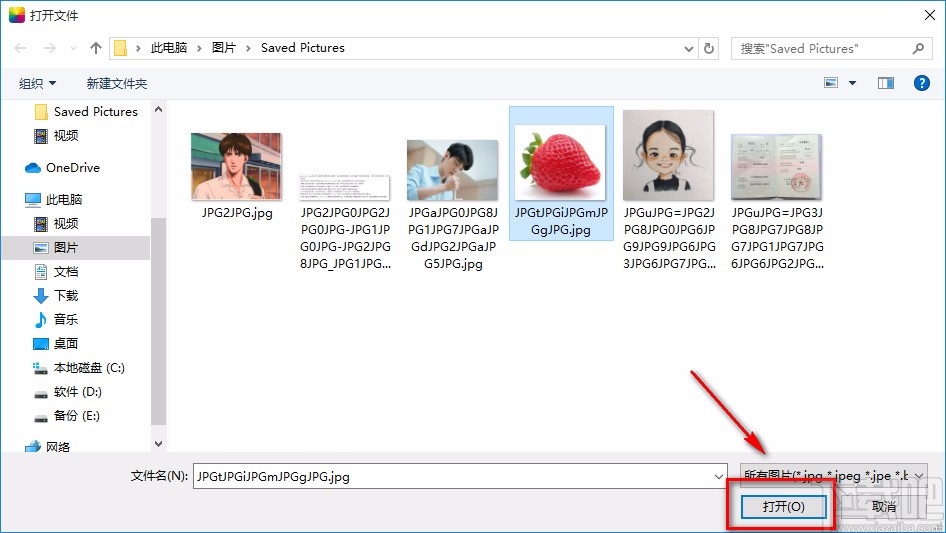The image size is (946, 533).
Task: Select 图片 in the address breadcrumb
Action: (x=223, y=48)
